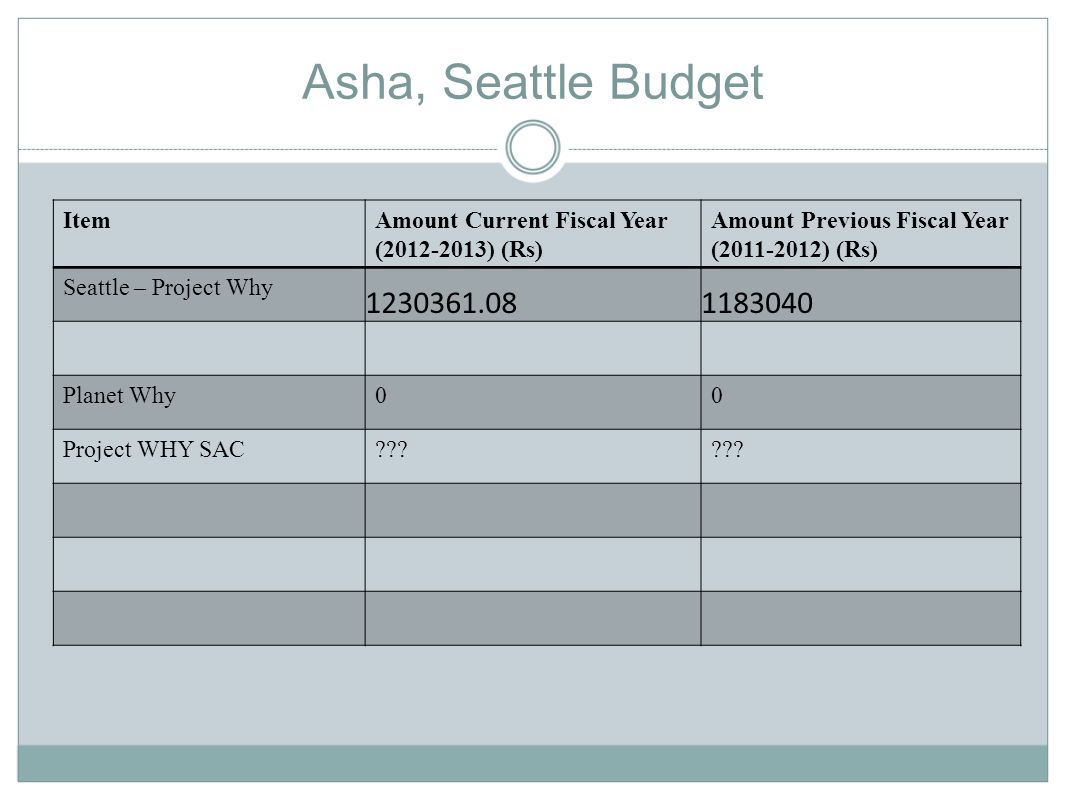Image resolution: width=1066 pixels, height=800 pixels.
Task: Click empty cell in bottom-right of table
Action: (x=861, y=619)
